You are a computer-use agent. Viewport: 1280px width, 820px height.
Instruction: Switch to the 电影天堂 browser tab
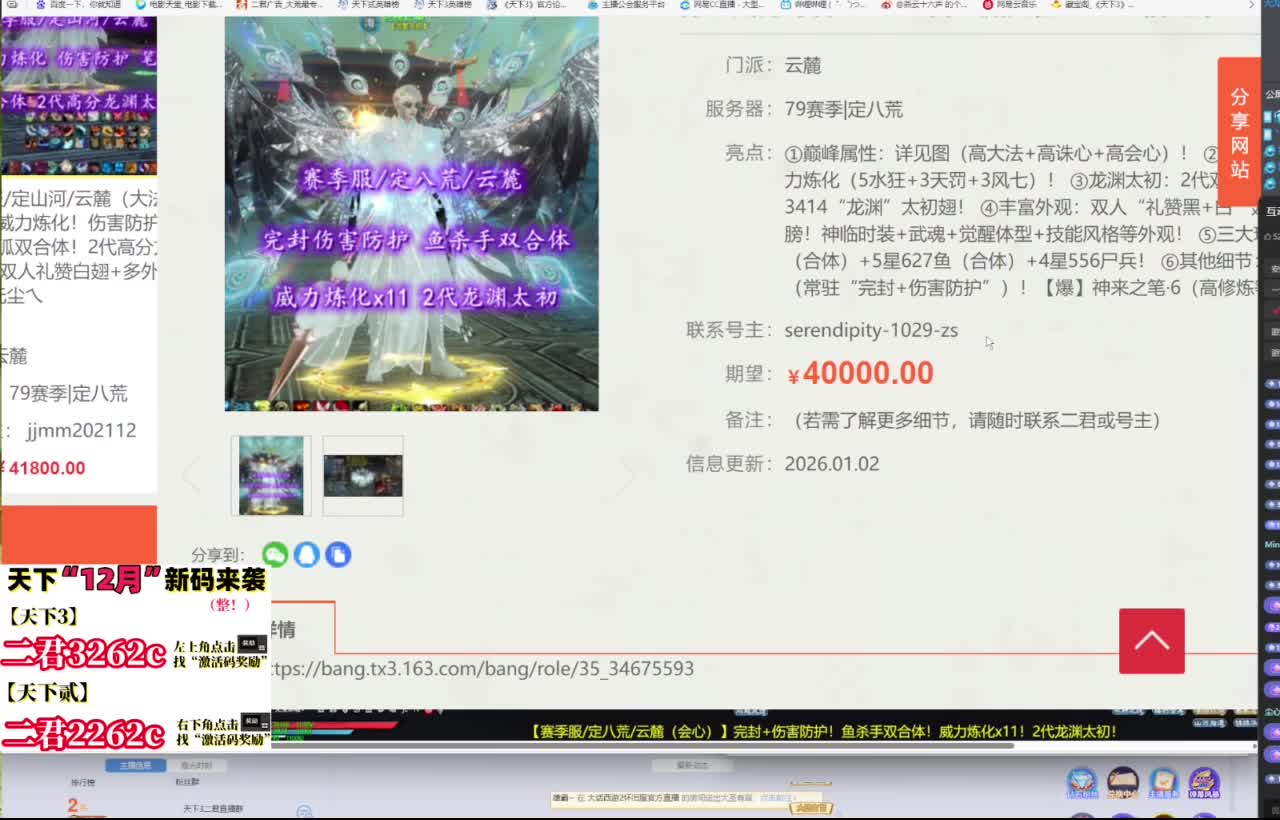point(178,5)
